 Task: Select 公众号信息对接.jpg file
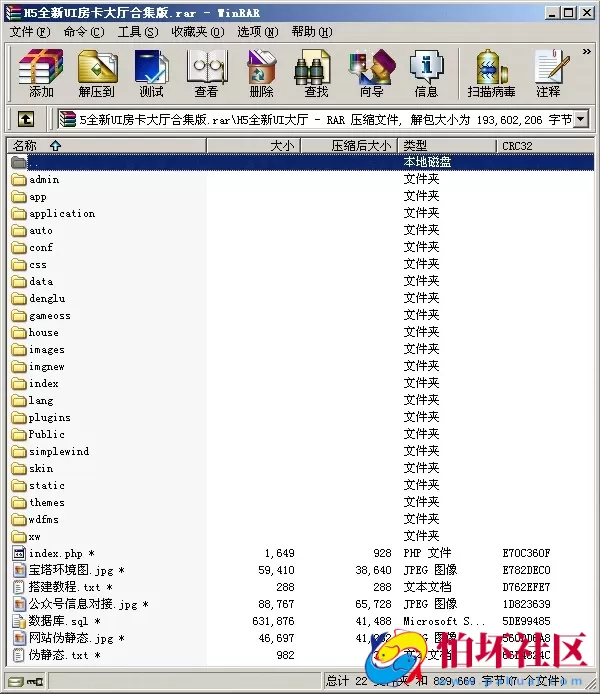(x=80, y=604)
